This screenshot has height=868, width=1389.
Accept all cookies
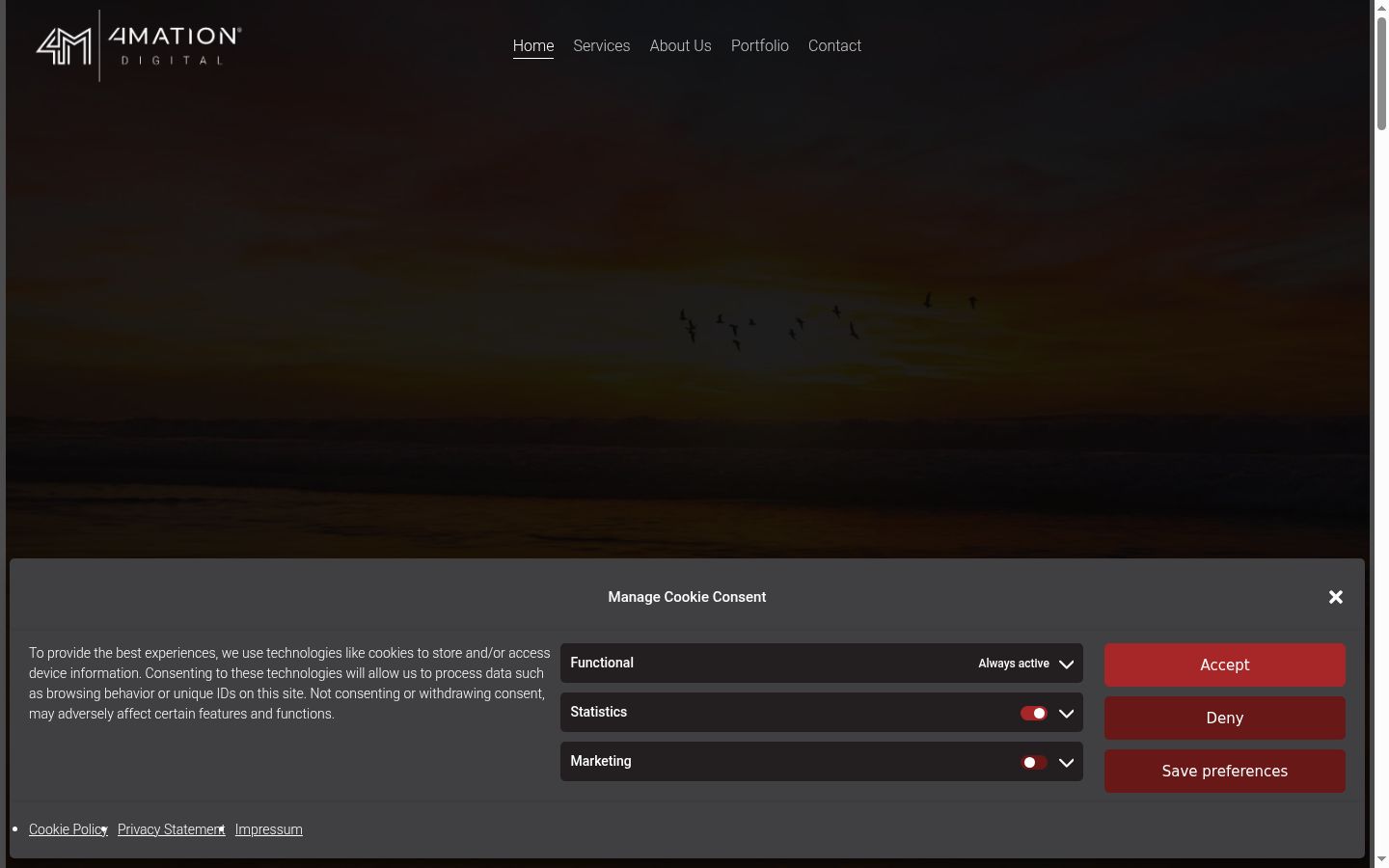(x=1225, y=665)
